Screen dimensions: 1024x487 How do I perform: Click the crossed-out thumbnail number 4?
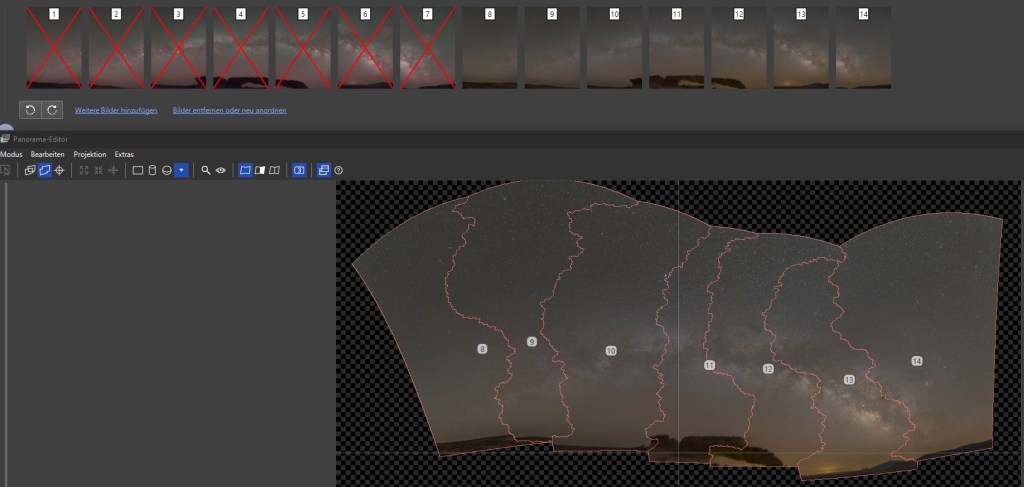(240, 48)
